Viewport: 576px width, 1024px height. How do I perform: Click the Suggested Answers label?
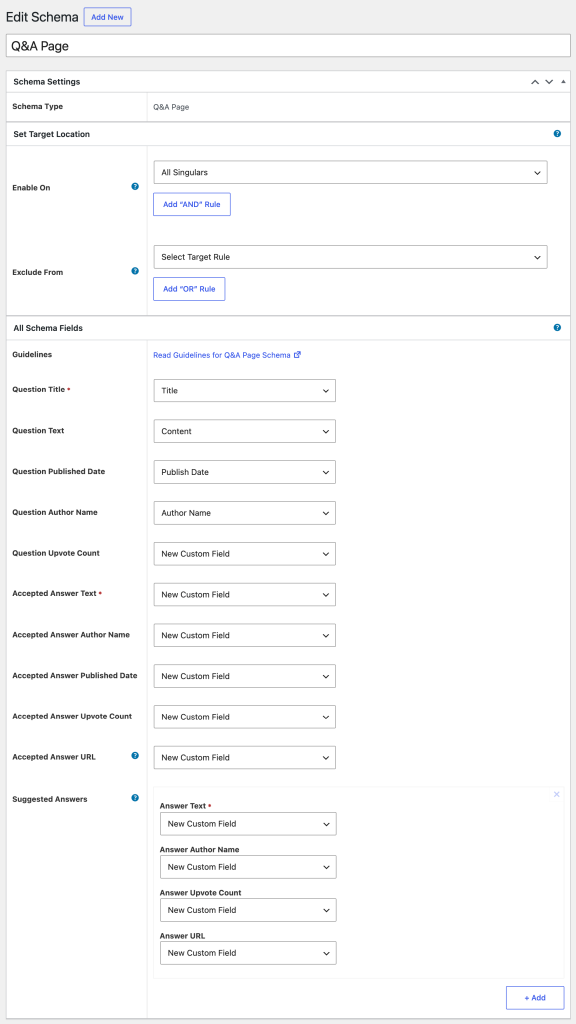[50, 799]
